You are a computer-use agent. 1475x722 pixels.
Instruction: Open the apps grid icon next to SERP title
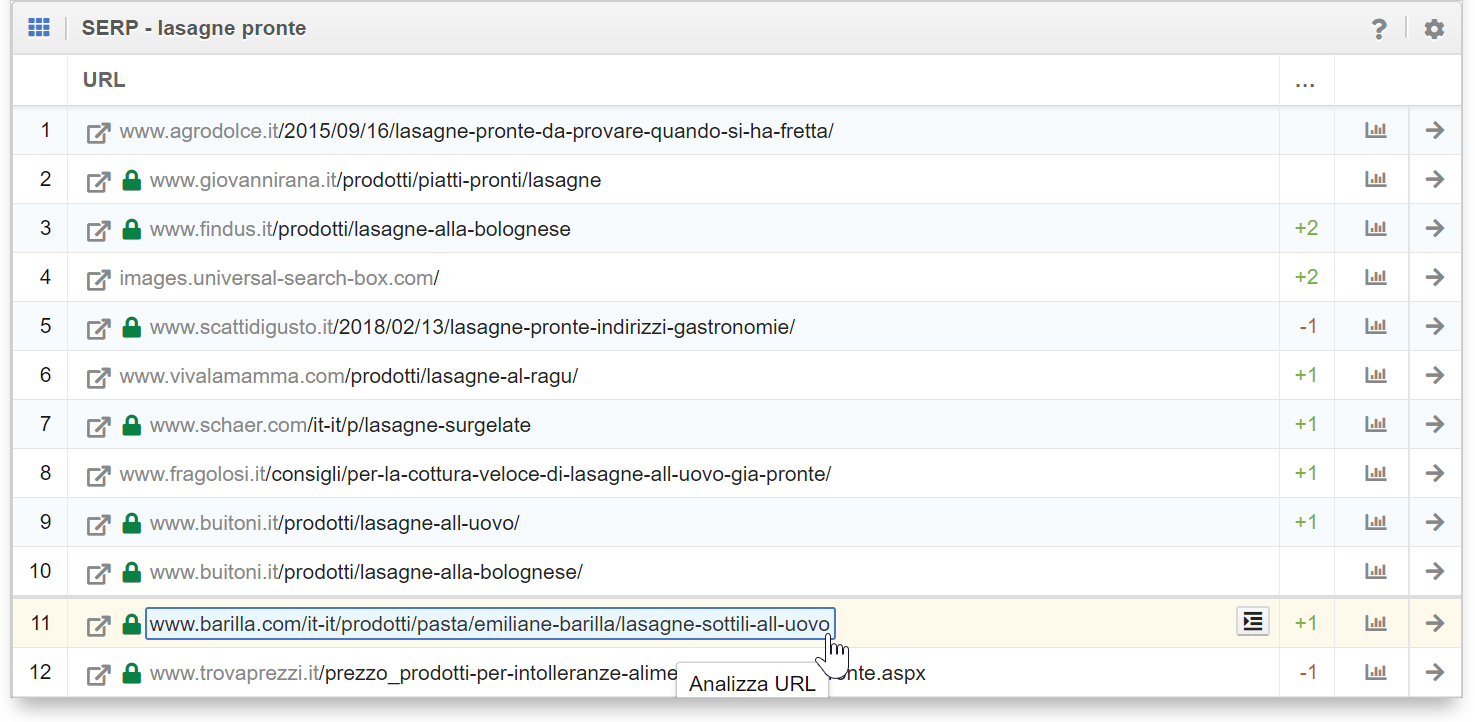pyautogui.click(x=39, y=28)
